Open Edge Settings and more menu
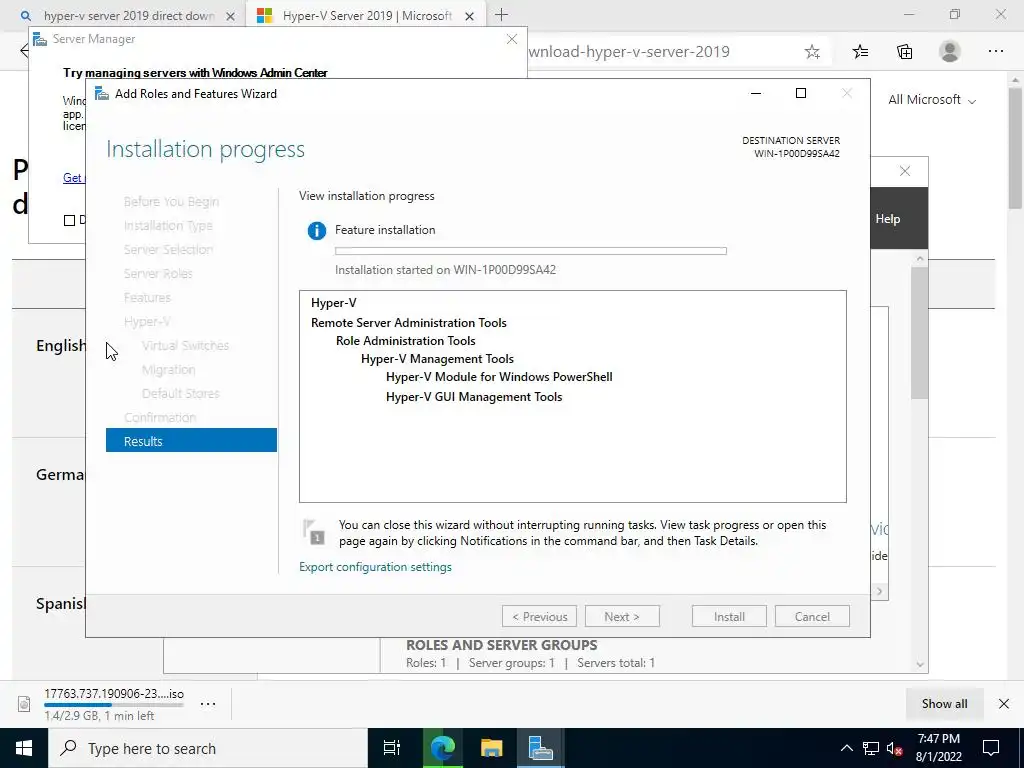1024x768 pixels. [x=995, y=51]
